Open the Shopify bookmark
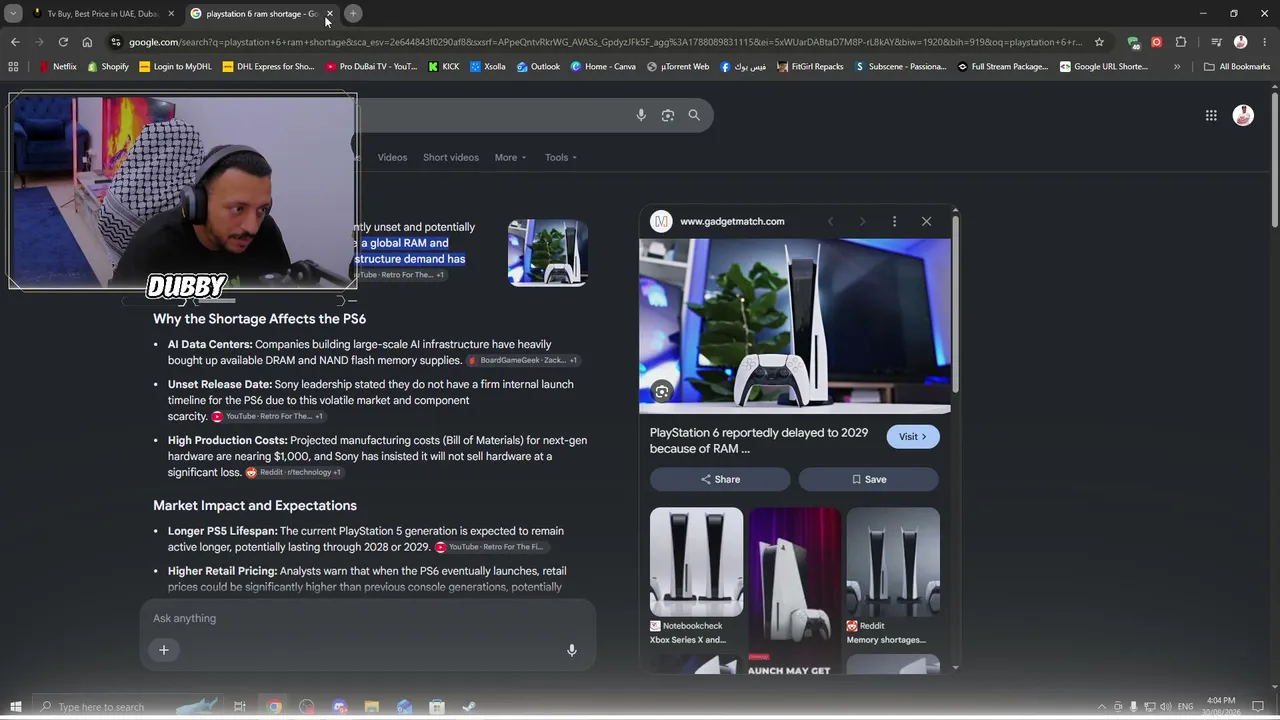 [108, 67]
